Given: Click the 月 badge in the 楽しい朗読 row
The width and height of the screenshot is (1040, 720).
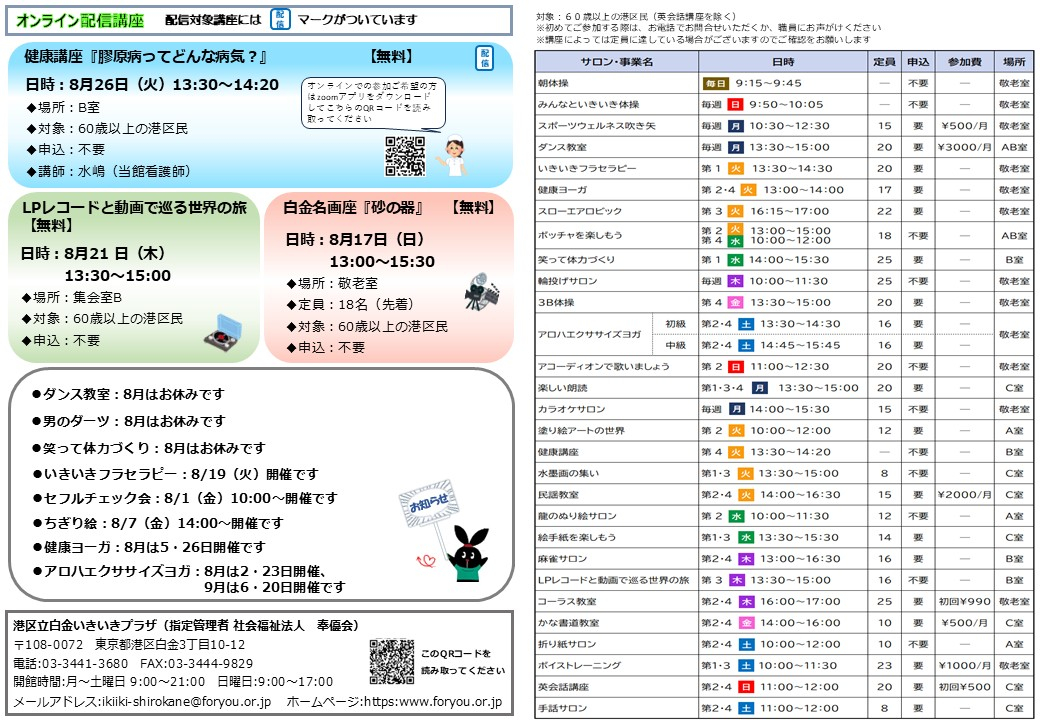Looking at the screenshot, I should (x=759, y=388).
